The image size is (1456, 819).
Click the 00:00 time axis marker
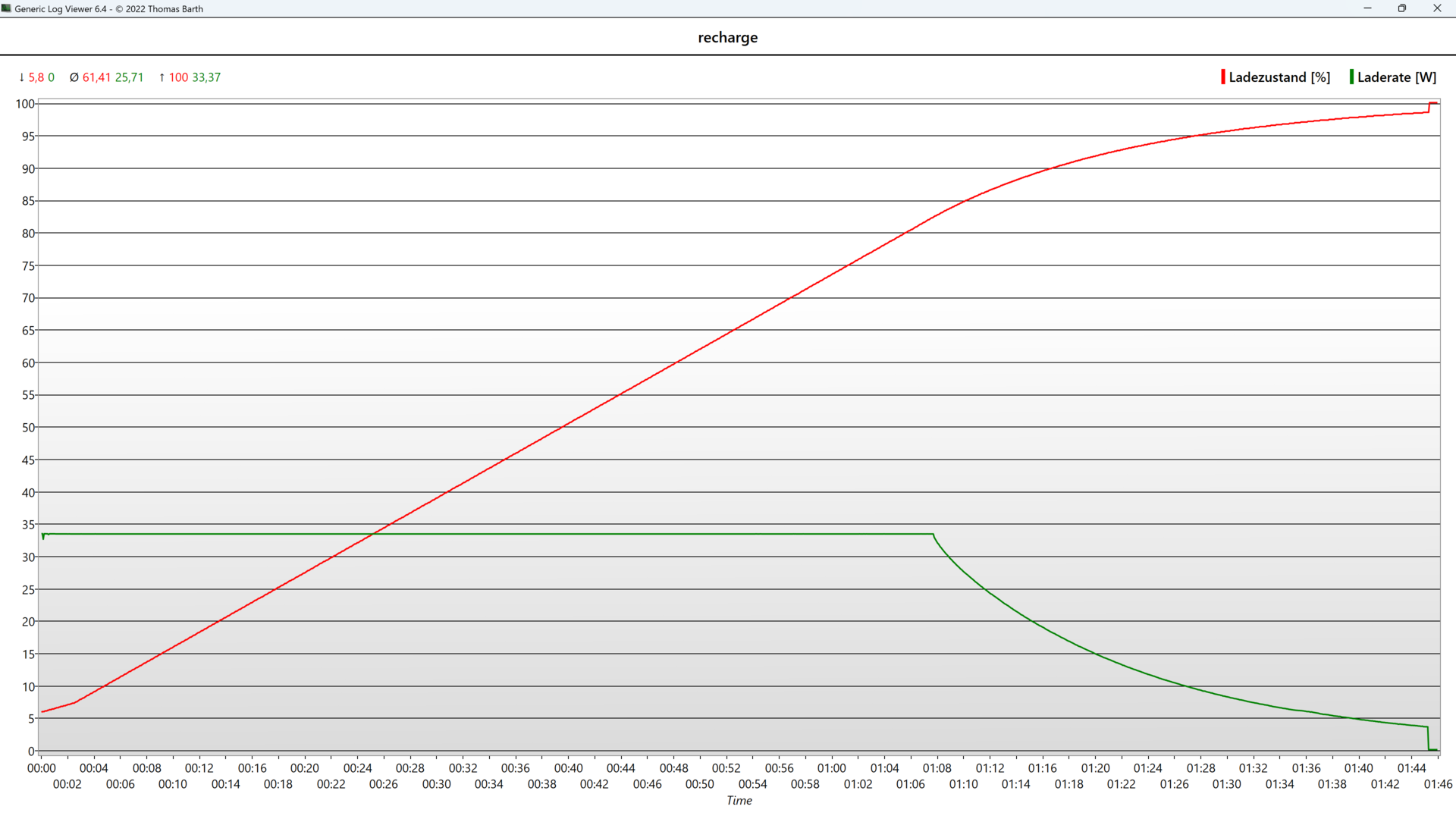pos(41,768)
